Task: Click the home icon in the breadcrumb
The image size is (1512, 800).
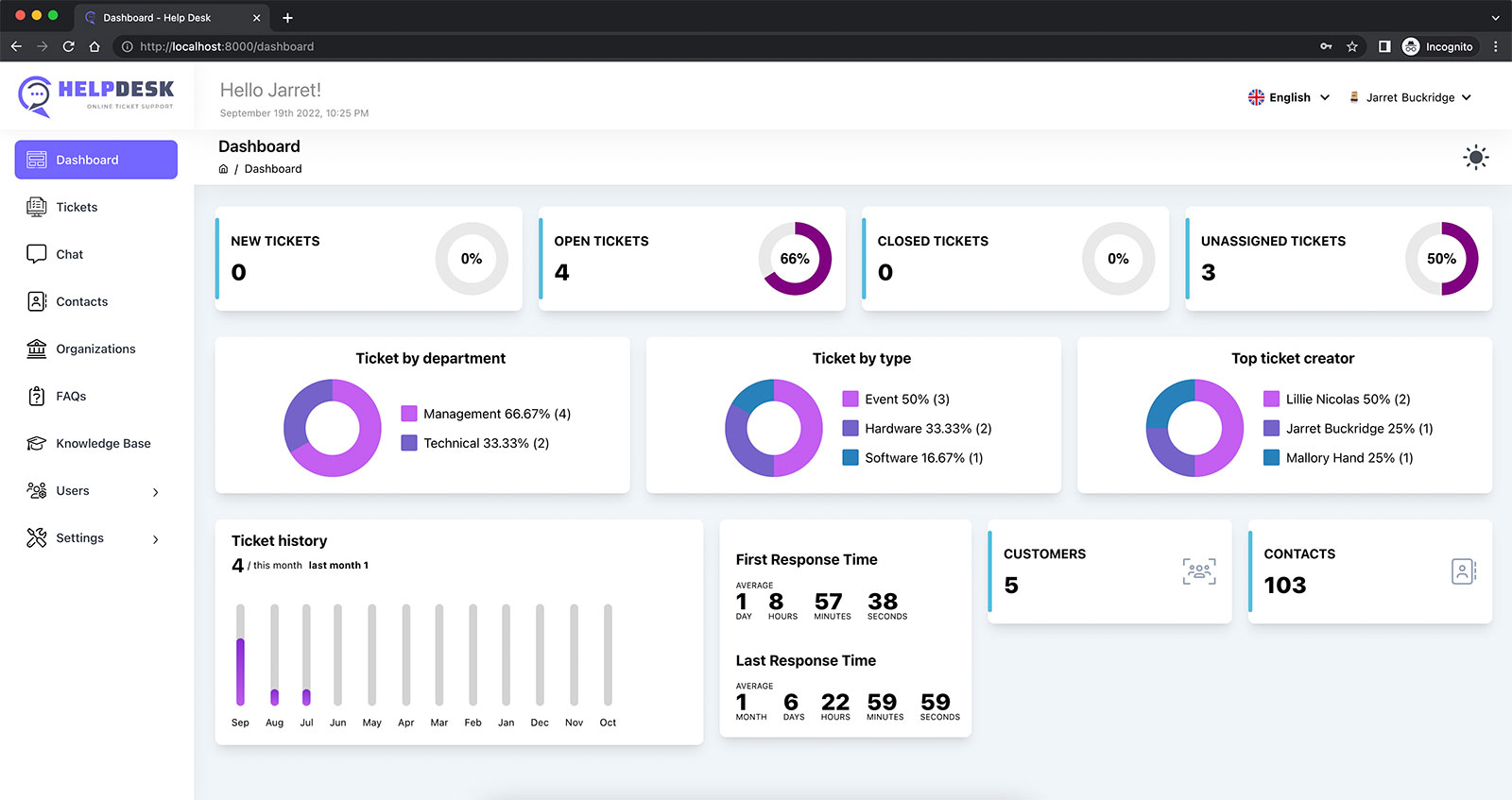Action: (223, 169)
